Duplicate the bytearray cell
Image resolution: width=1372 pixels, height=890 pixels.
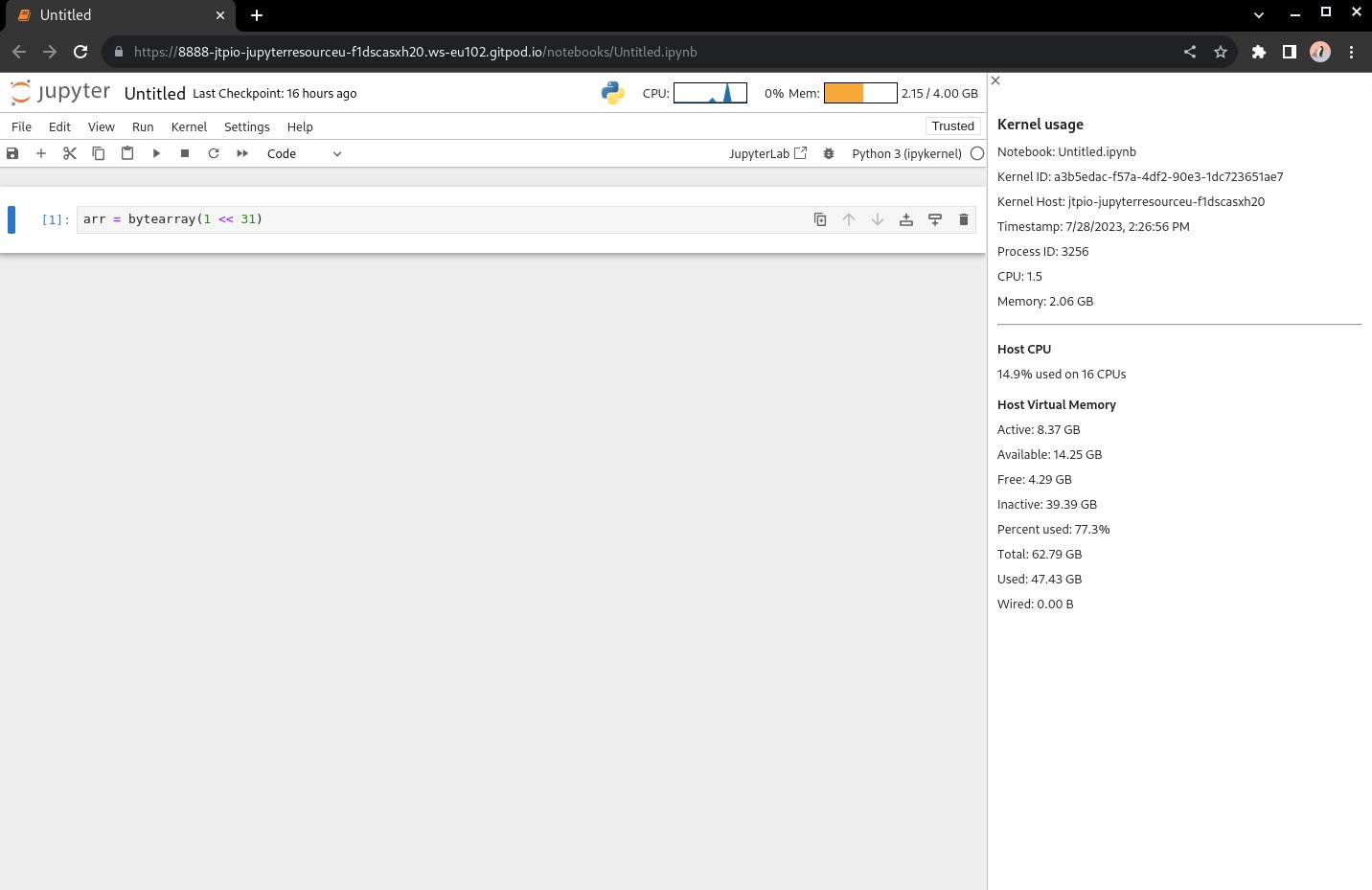coord(820,218)
